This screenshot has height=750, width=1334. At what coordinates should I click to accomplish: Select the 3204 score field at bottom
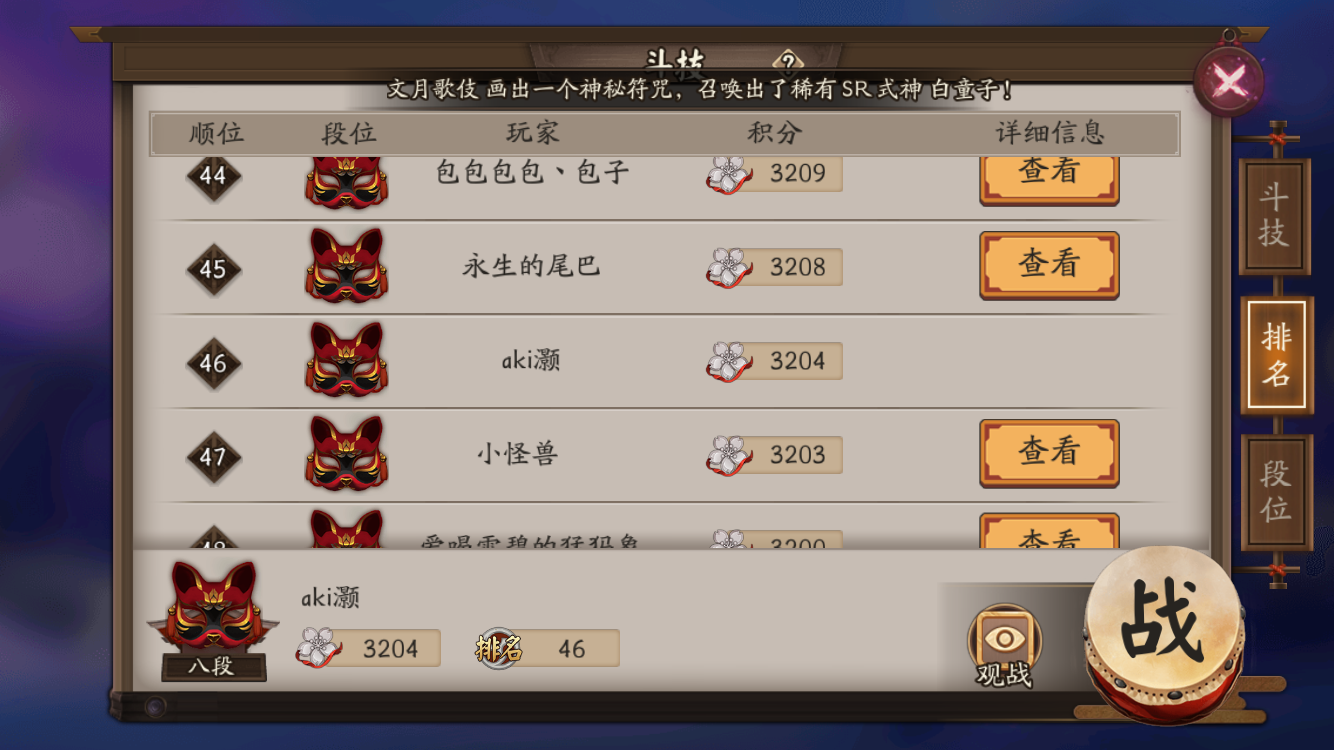coord(368,648)
